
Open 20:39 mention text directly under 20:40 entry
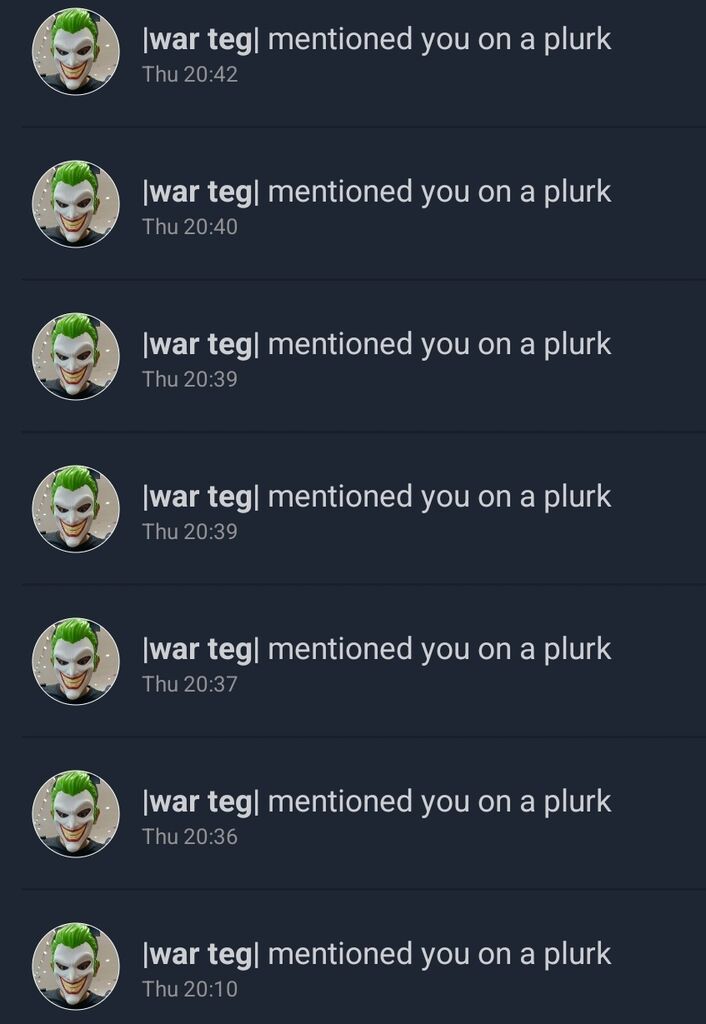coord(440,345)
